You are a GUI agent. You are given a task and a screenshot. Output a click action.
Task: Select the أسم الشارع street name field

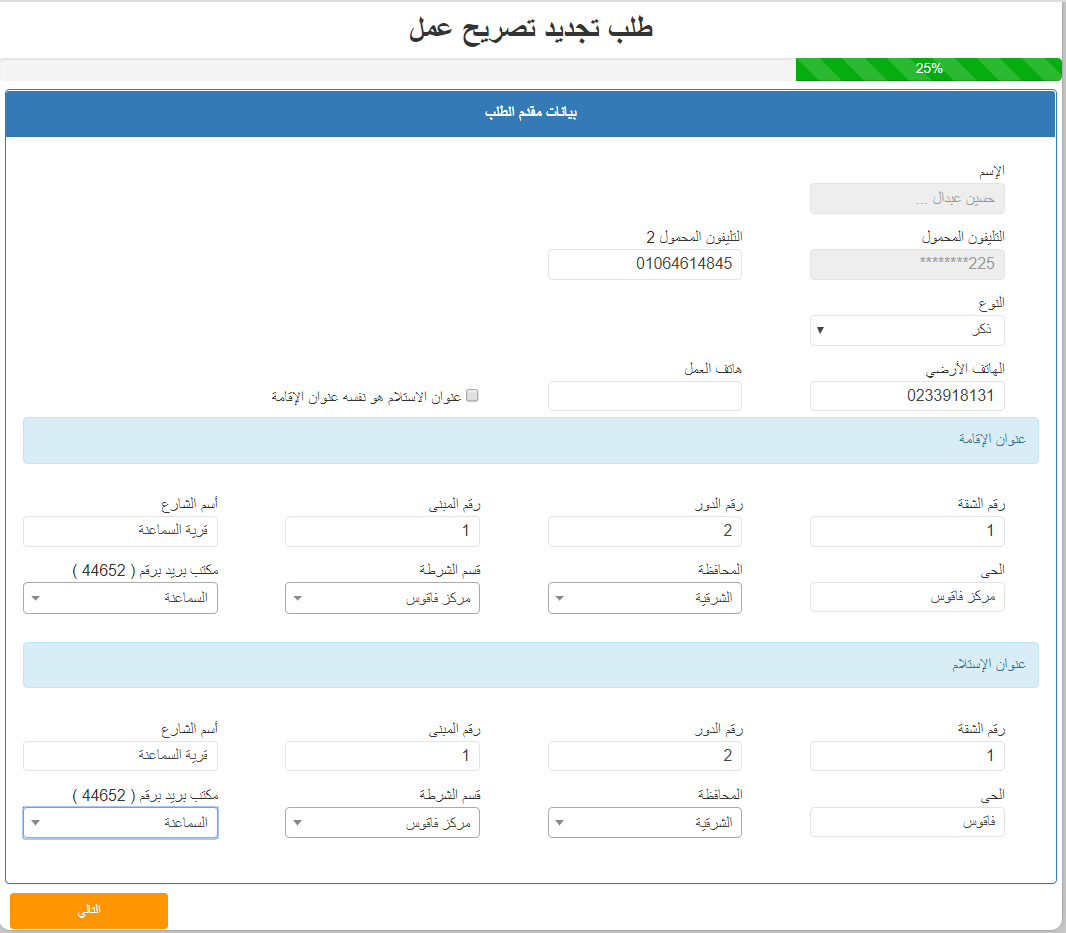coord(120,531)
